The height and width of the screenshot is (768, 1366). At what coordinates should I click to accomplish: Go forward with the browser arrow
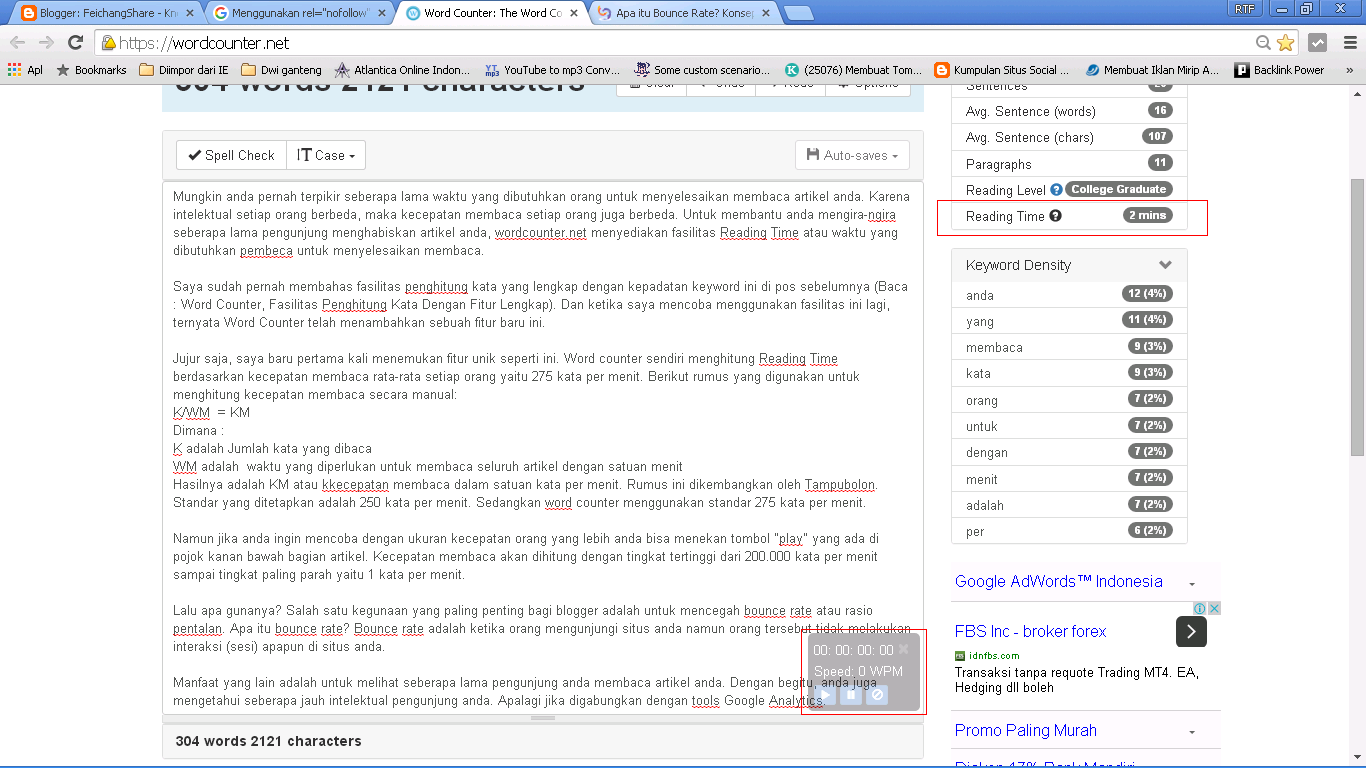[47, 42]
